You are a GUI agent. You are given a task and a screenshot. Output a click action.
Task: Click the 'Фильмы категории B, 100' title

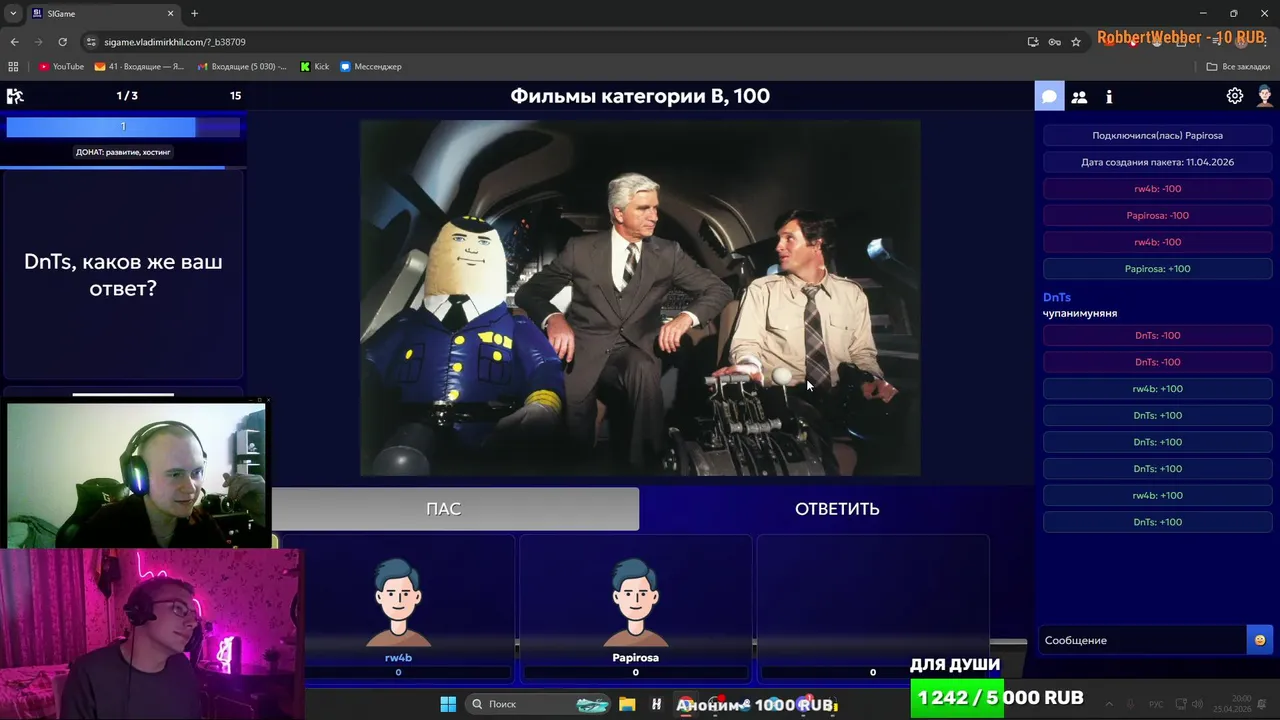[x=640, y=96]
